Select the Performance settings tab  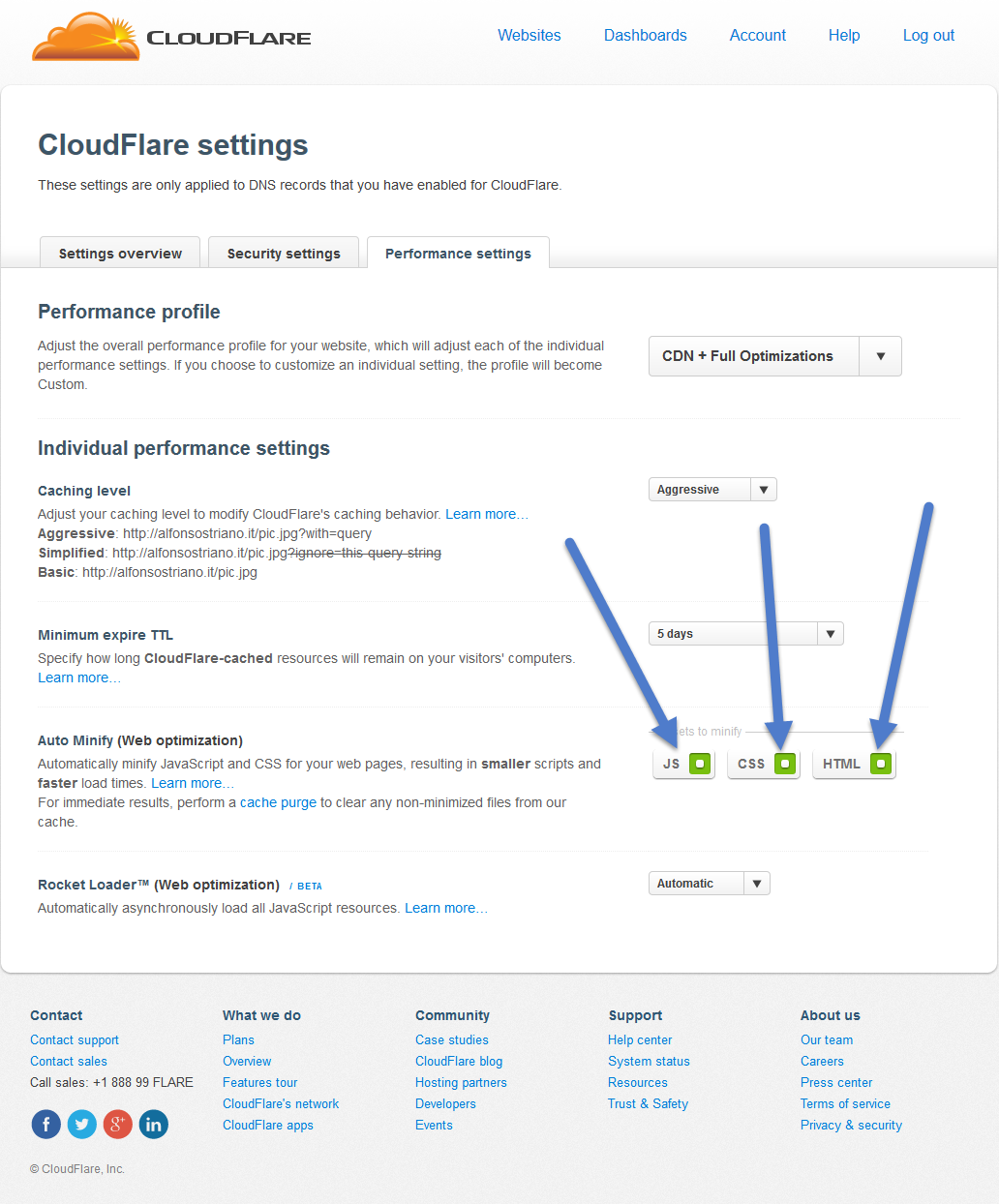(x=458, y=253)
